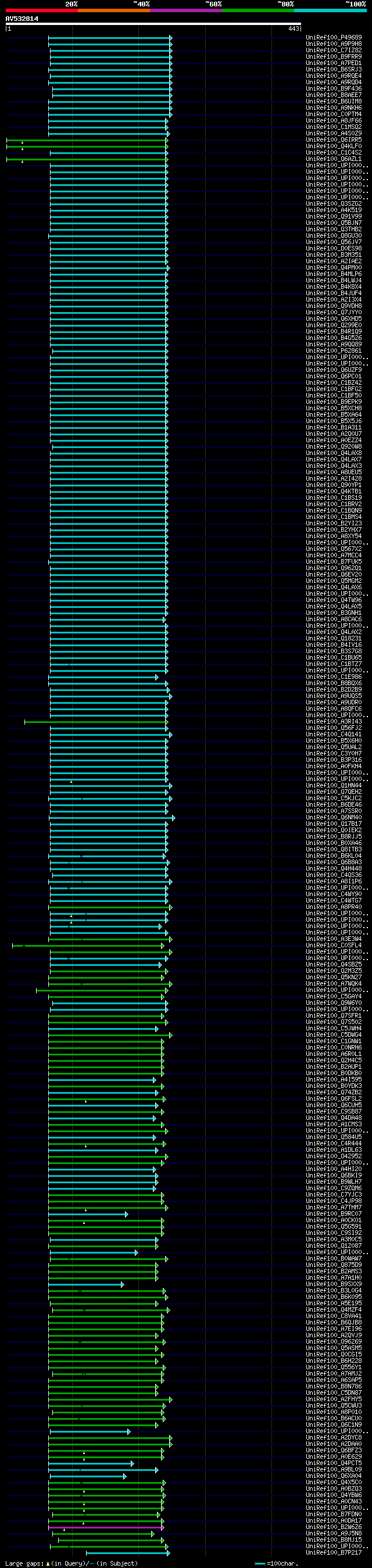Click the UniRef100_B8BQX6 label
The width and height of the screenshot is (372, 1568).
334,683
